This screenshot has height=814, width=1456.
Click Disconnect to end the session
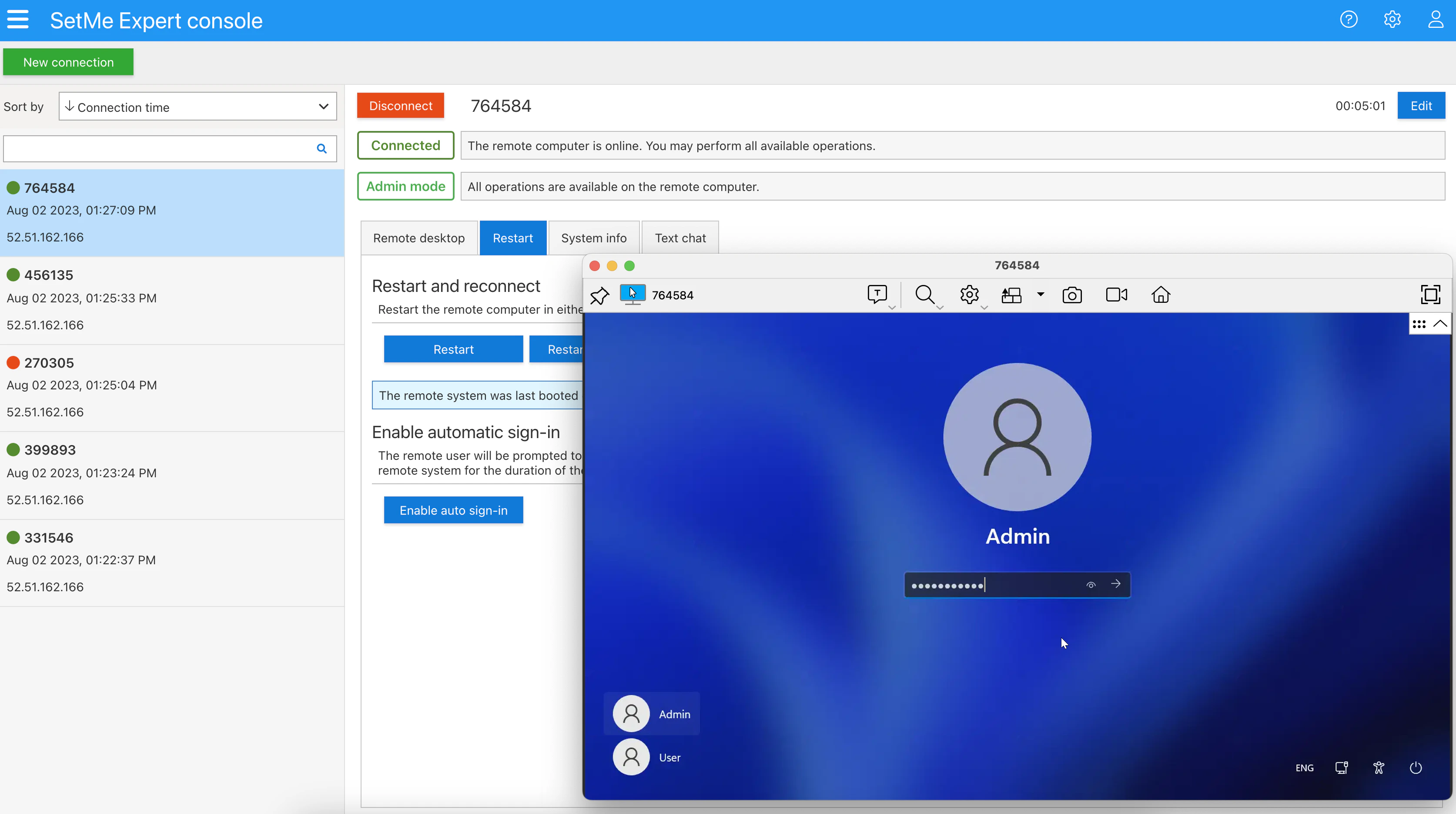(x=400, y=105)
